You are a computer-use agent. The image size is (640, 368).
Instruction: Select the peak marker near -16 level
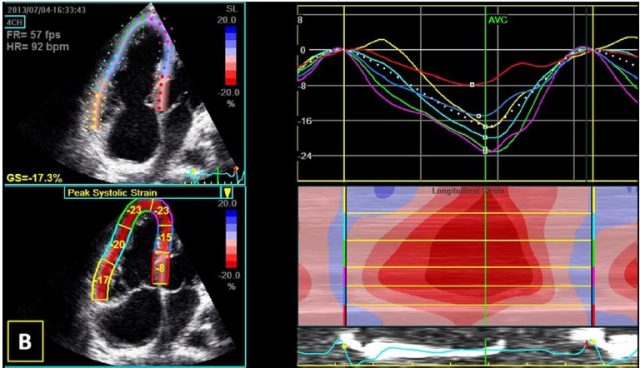(479, 116)
